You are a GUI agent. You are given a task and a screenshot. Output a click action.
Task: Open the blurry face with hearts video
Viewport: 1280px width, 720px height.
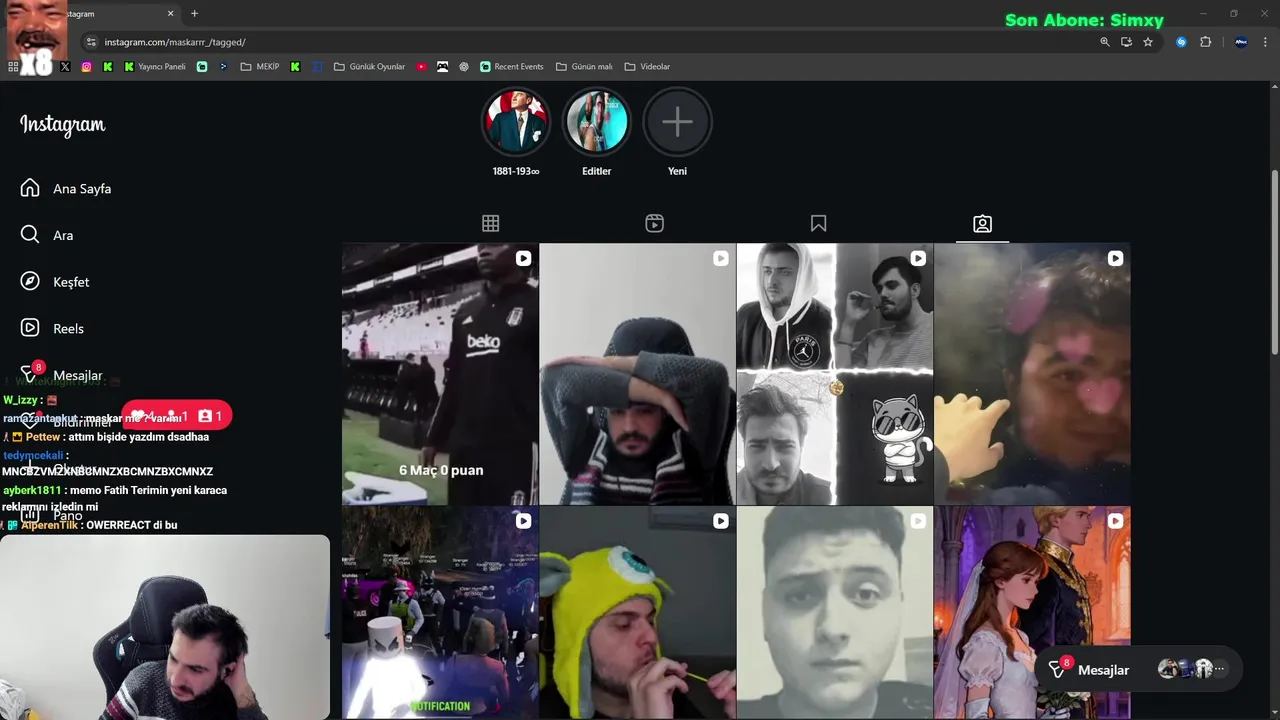pos(1032,374)
